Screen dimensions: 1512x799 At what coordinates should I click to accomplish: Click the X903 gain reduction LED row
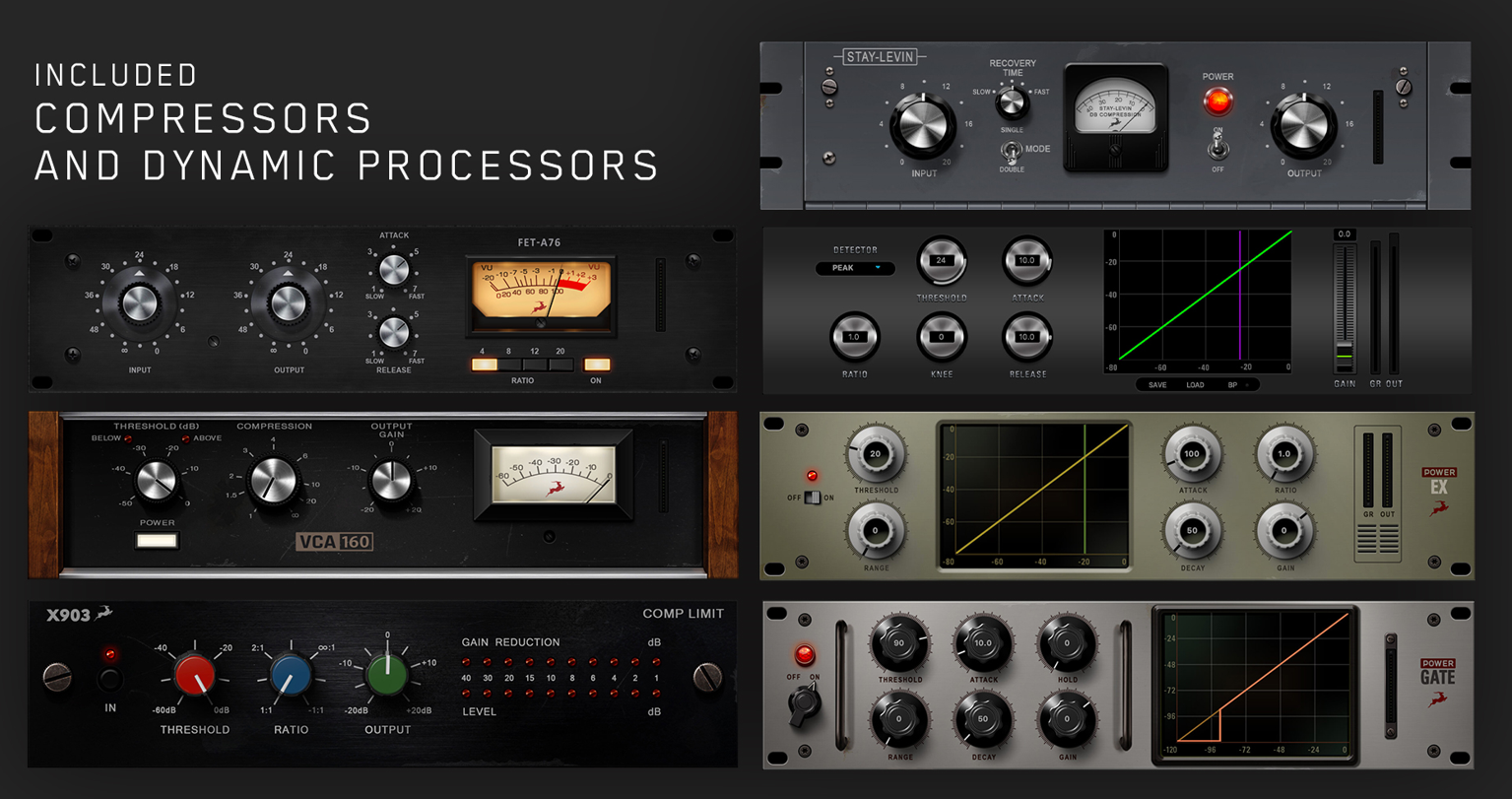560,662
